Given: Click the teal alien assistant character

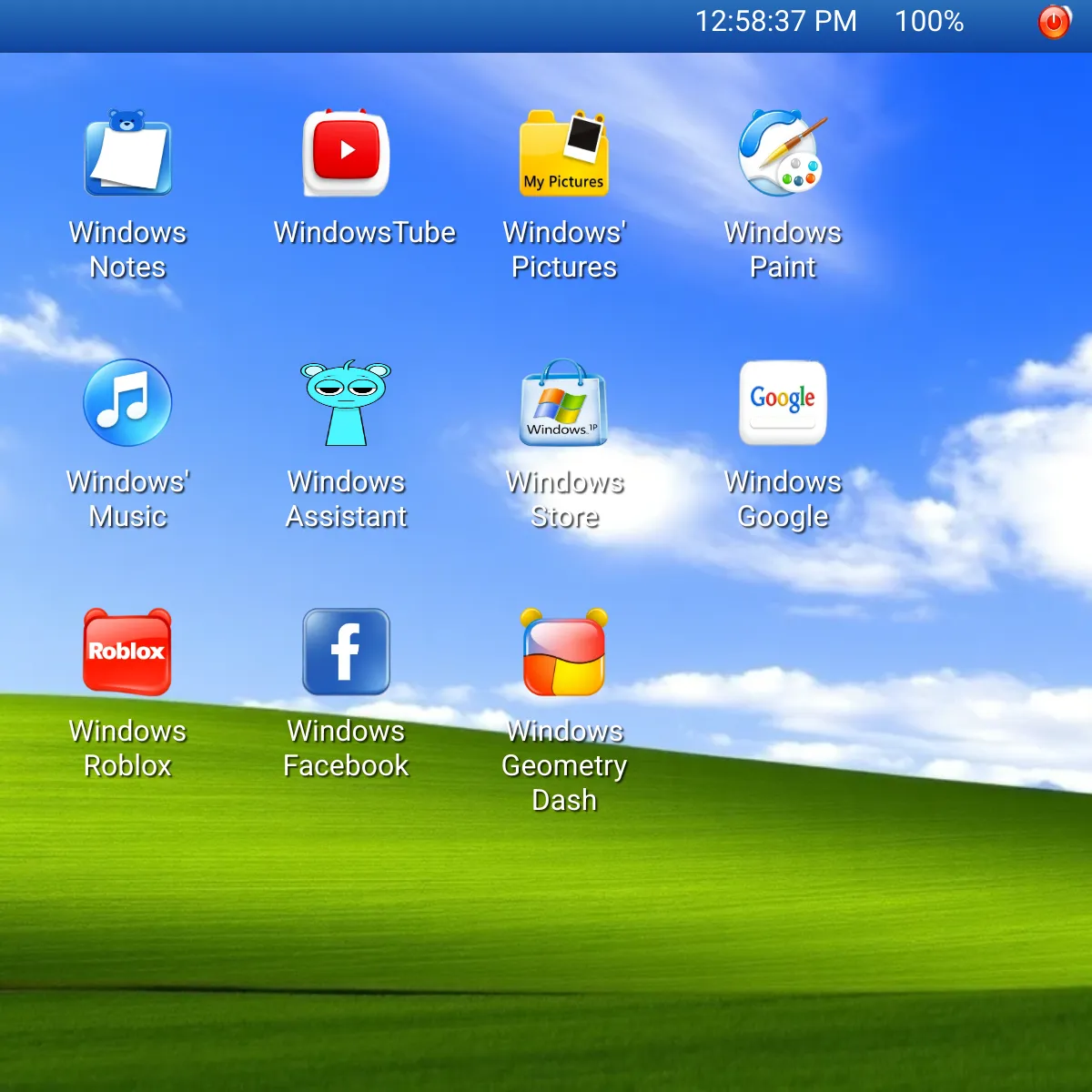Looking at the screenshot, I should [x=346, y=403].
